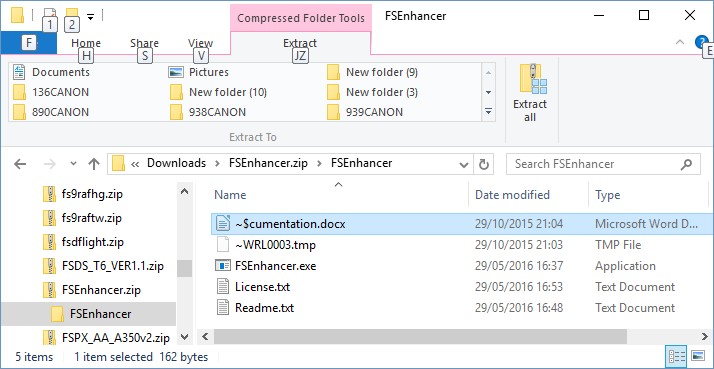Click the Back navigation arrow
Screen dimensions: 714x369
[x=20, y=164]
